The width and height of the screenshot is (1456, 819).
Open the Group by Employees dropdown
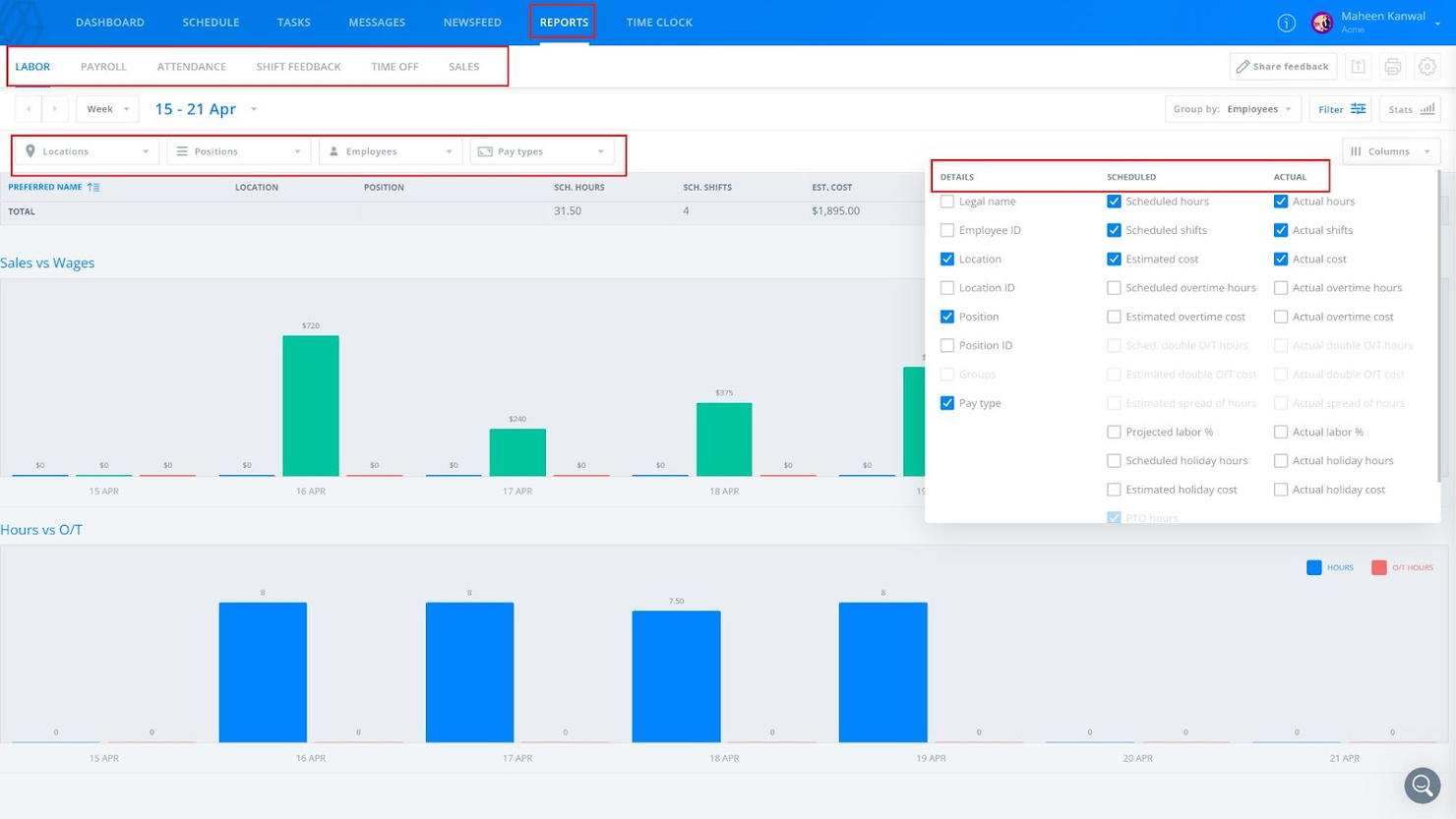coord(1233,109)
